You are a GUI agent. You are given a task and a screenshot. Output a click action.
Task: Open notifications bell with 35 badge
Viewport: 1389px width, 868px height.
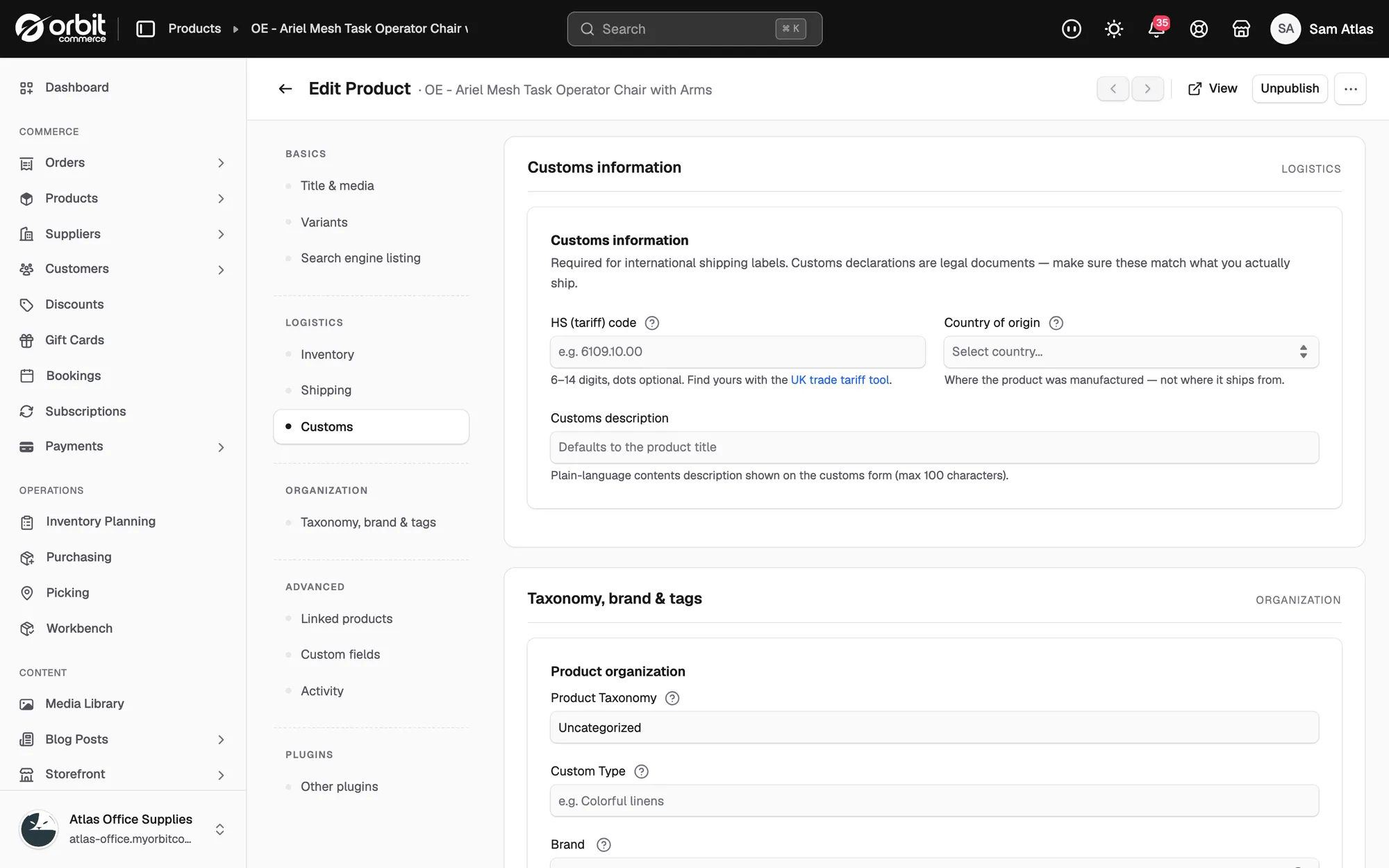[1156, 28]
